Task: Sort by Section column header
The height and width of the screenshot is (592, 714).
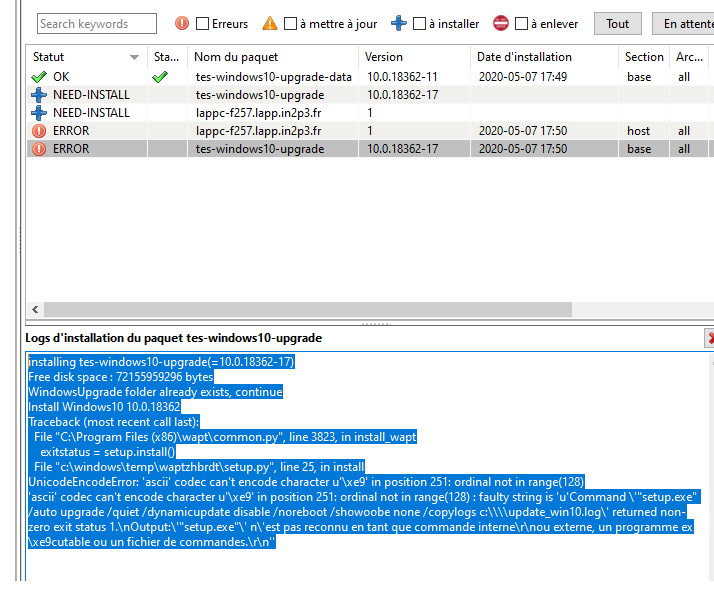Action: pos(644,57)
